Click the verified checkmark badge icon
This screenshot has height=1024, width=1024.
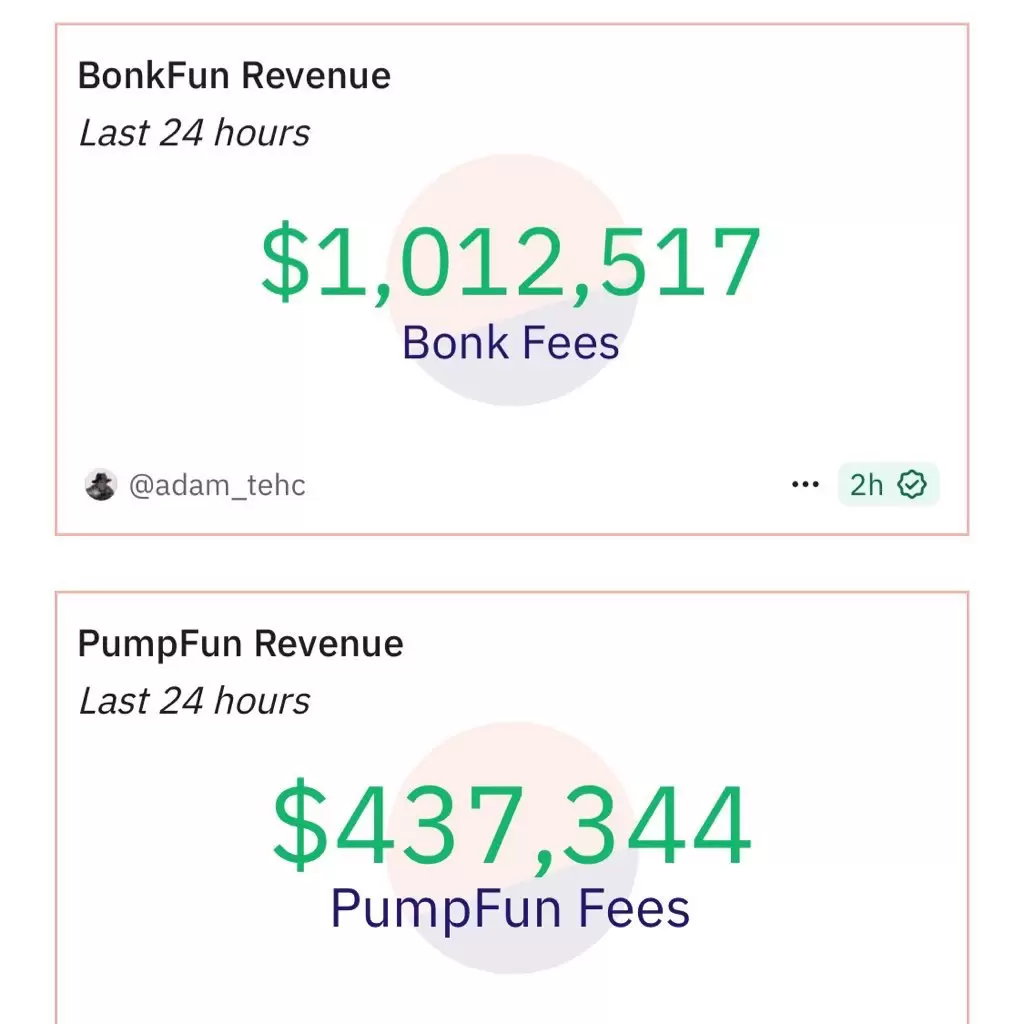(912, 485)
